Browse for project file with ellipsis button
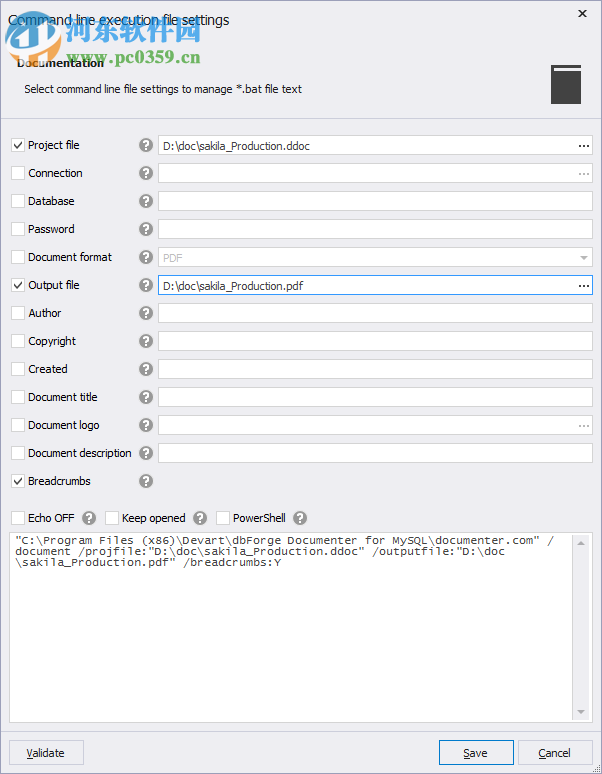The height and width of the screenshot is (774, 602). pyautogui.click(x=584, y=146)
